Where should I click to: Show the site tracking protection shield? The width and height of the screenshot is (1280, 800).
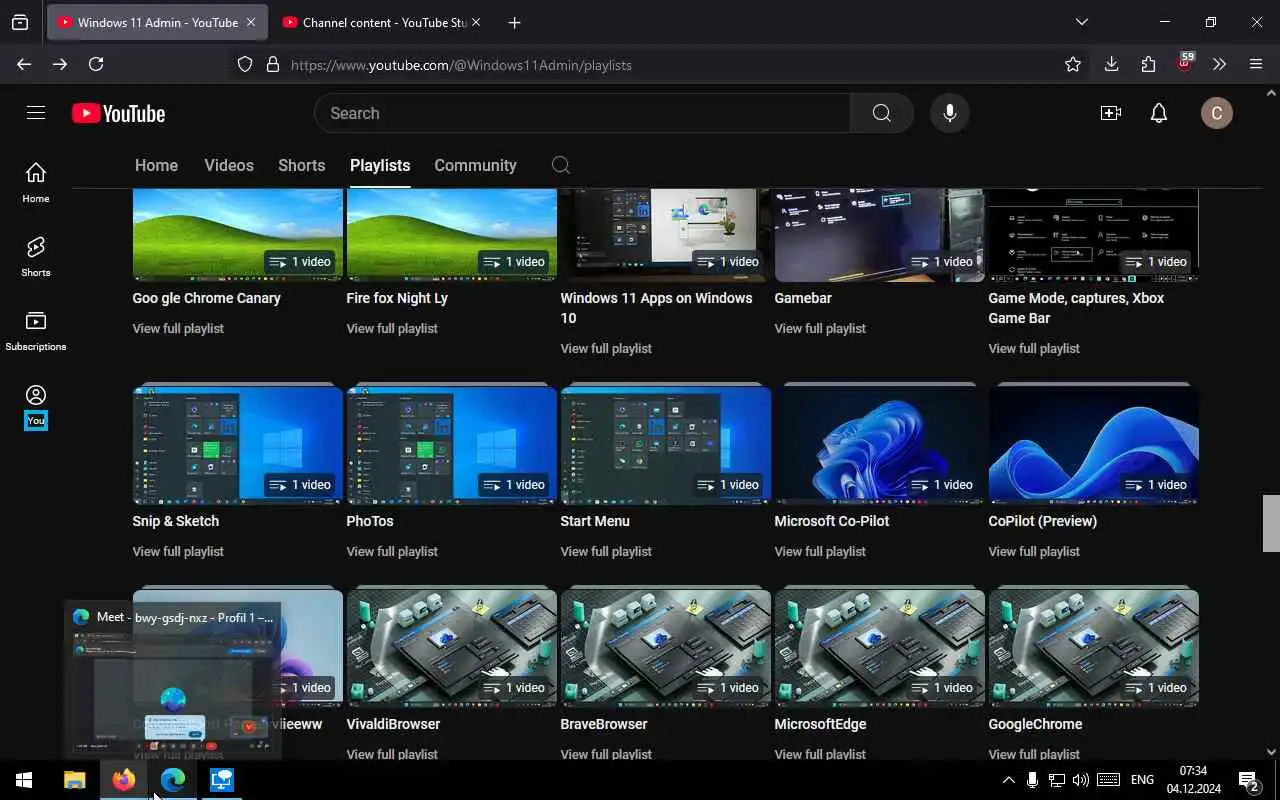point(245,64)
